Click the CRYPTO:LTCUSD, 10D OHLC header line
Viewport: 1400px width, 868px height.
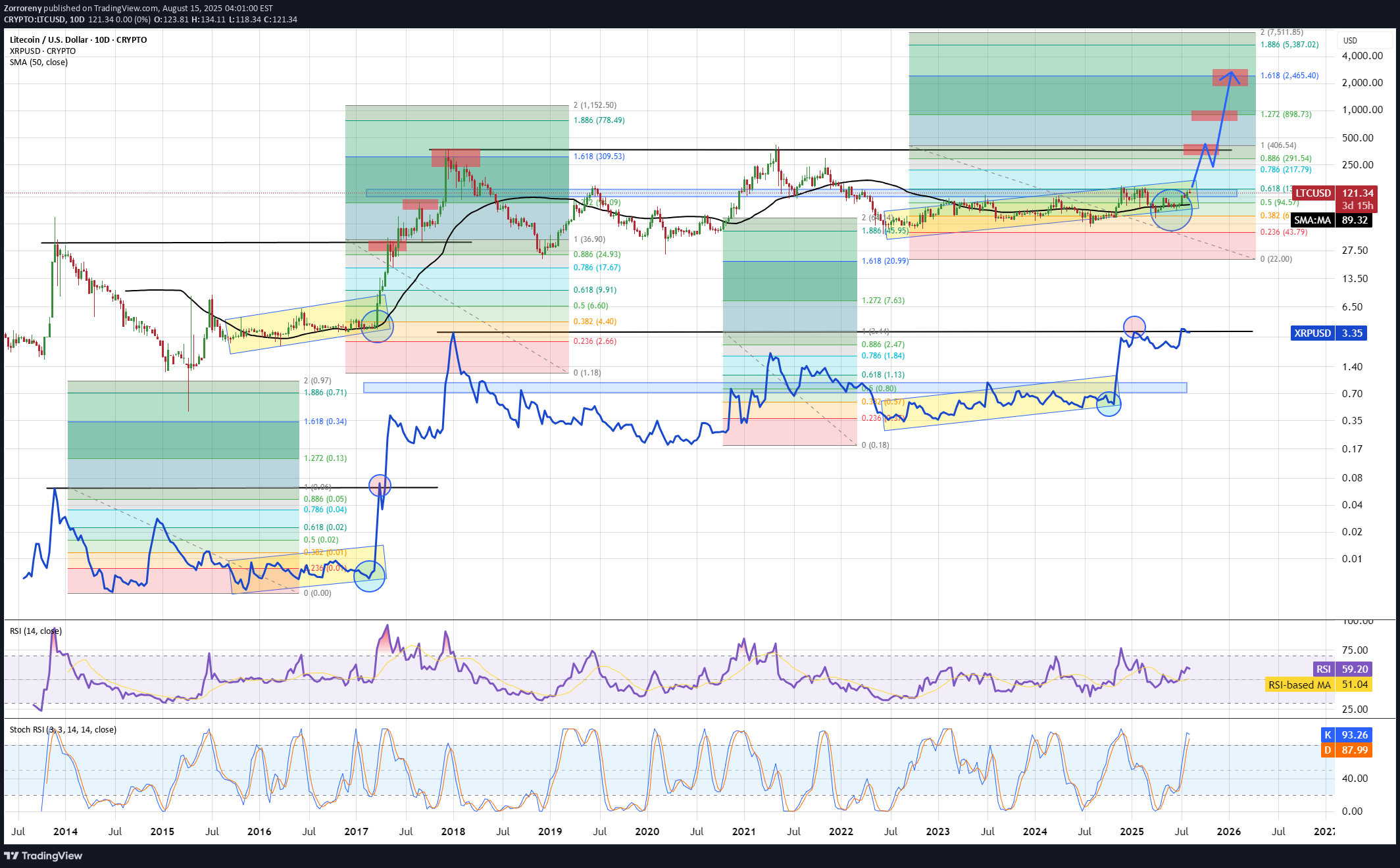(151, 20)
